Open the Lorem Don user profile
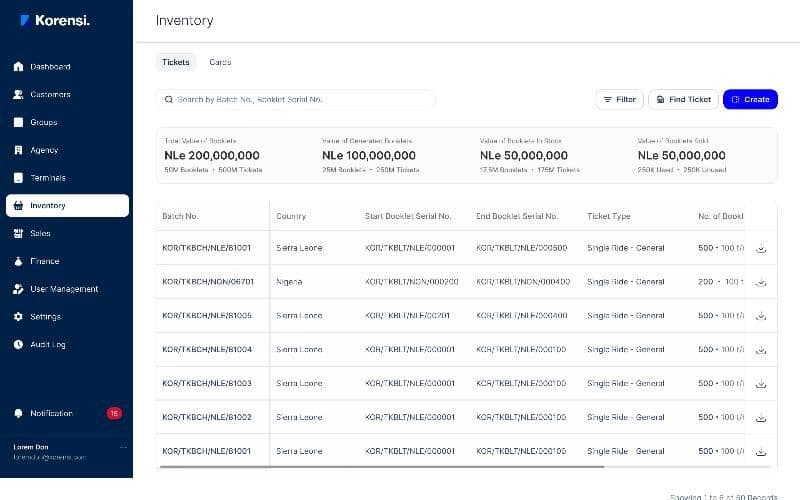The height and width of the screenshot is (500, 800). pyautogui.click(x=50, y=452)
